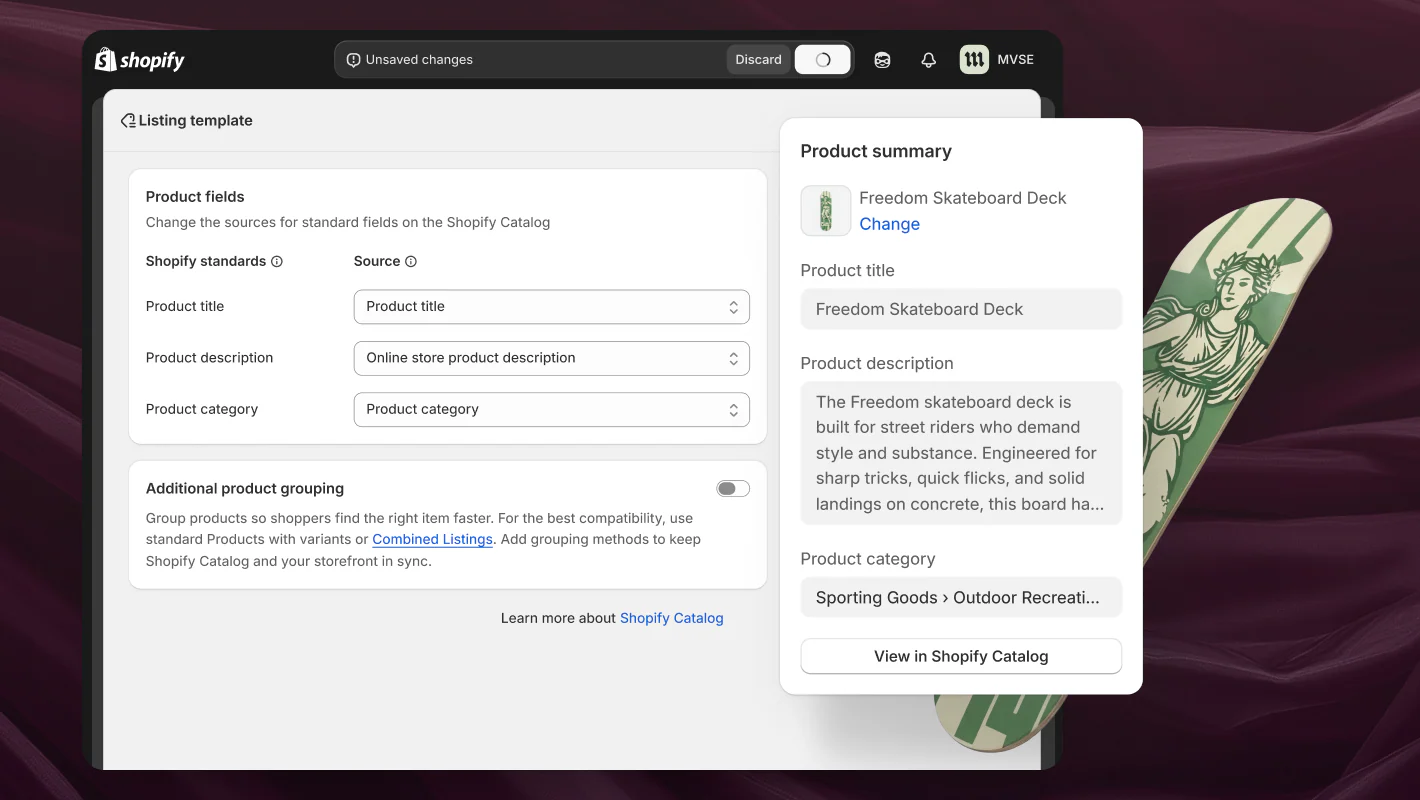
Task: Click View in Shopify Catalog
Action: click(960, 656)
